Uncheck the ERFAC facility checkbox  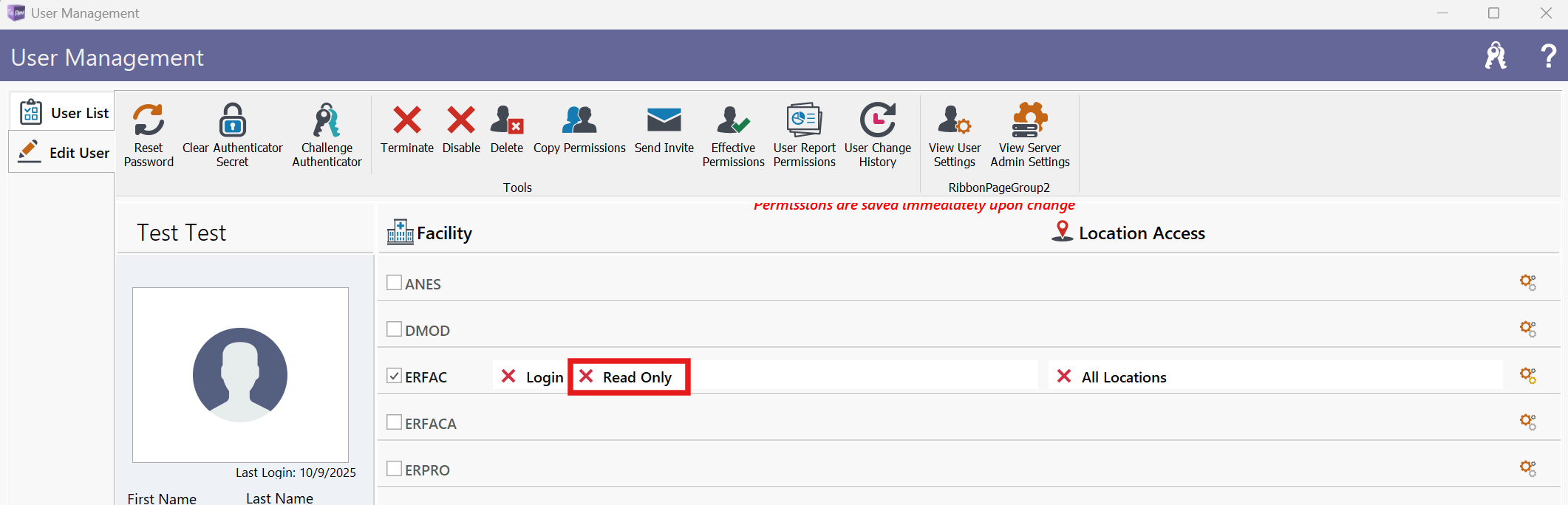pyautogui.click(x=395, y=376)
